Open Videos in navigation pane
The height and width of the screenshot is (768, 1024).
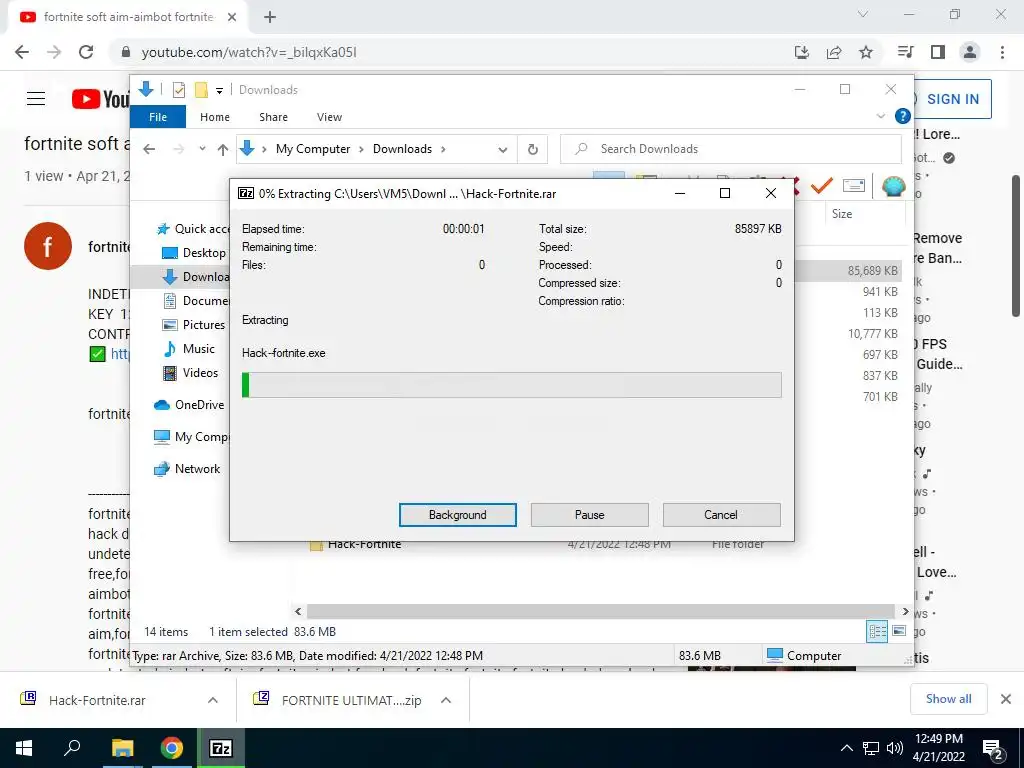190,373
